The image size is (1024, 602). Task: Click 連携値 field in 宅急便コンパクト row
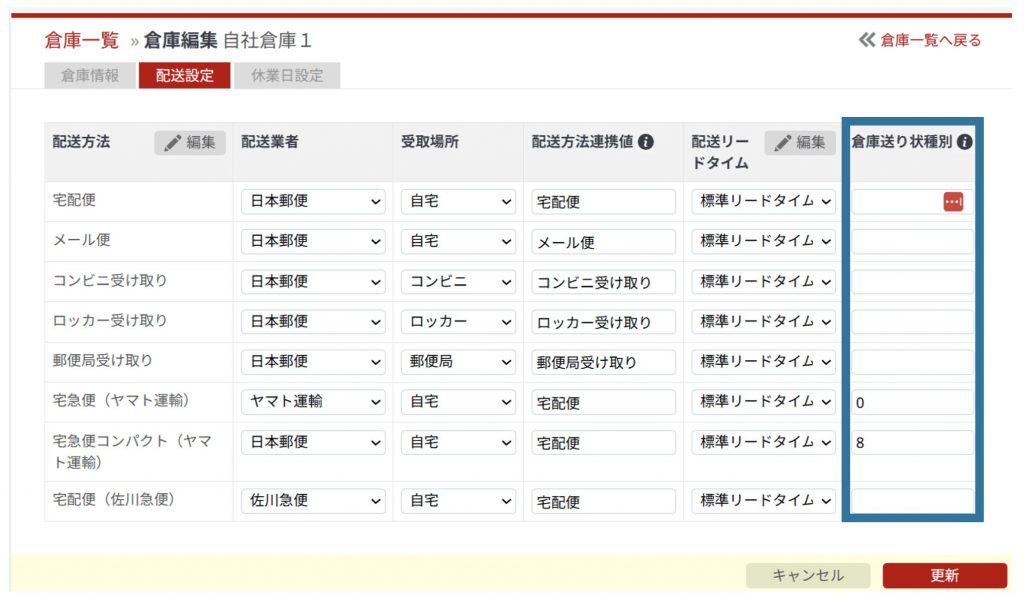(x=603, y=443)
